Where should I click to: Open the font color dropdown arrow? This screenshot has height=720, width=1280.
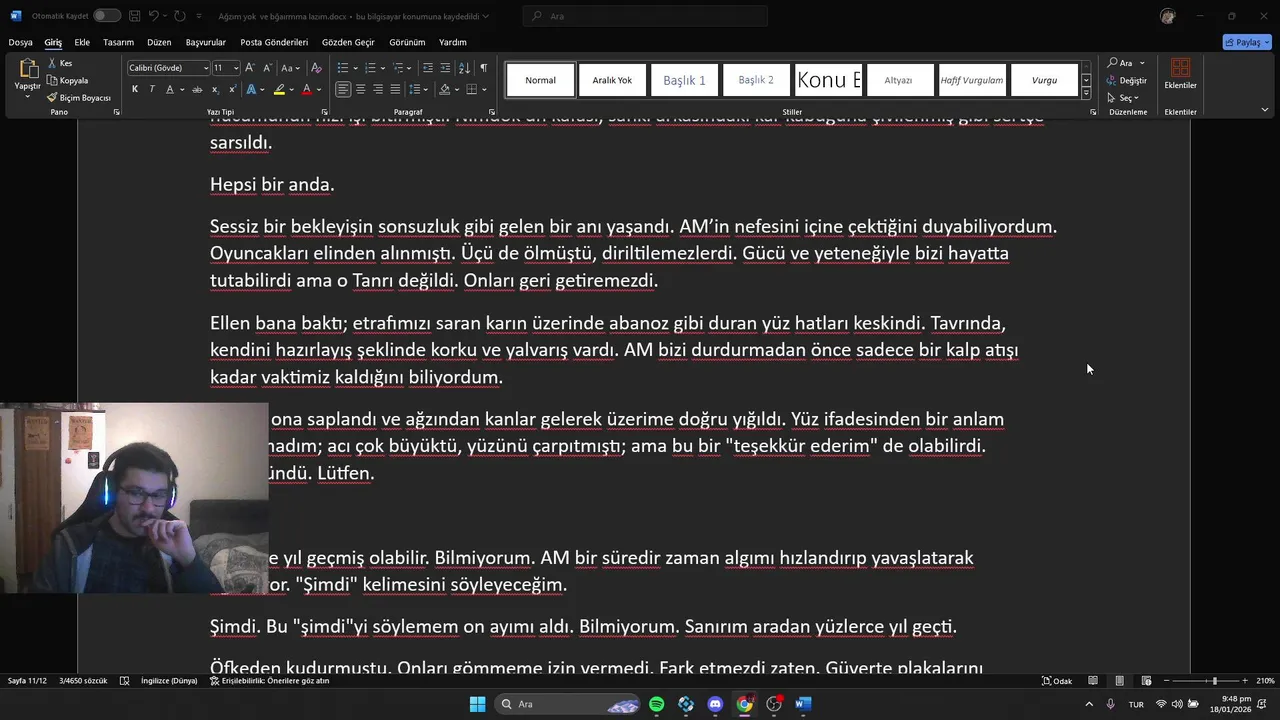319,89
